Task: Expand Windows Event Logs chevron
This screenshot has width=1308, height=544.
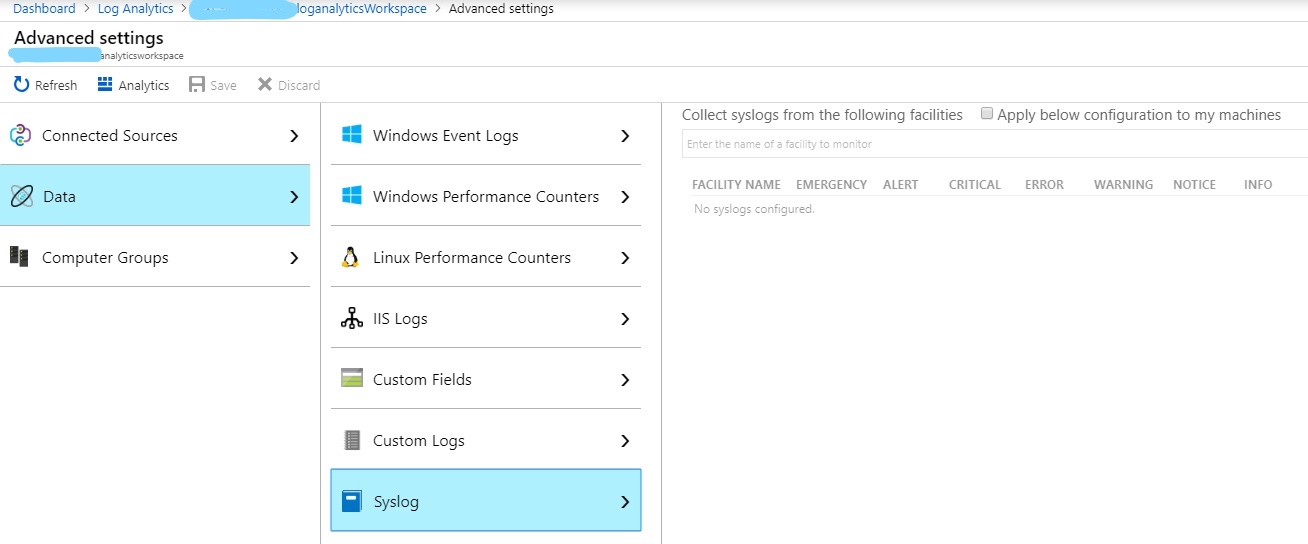Action: (625, 136)
